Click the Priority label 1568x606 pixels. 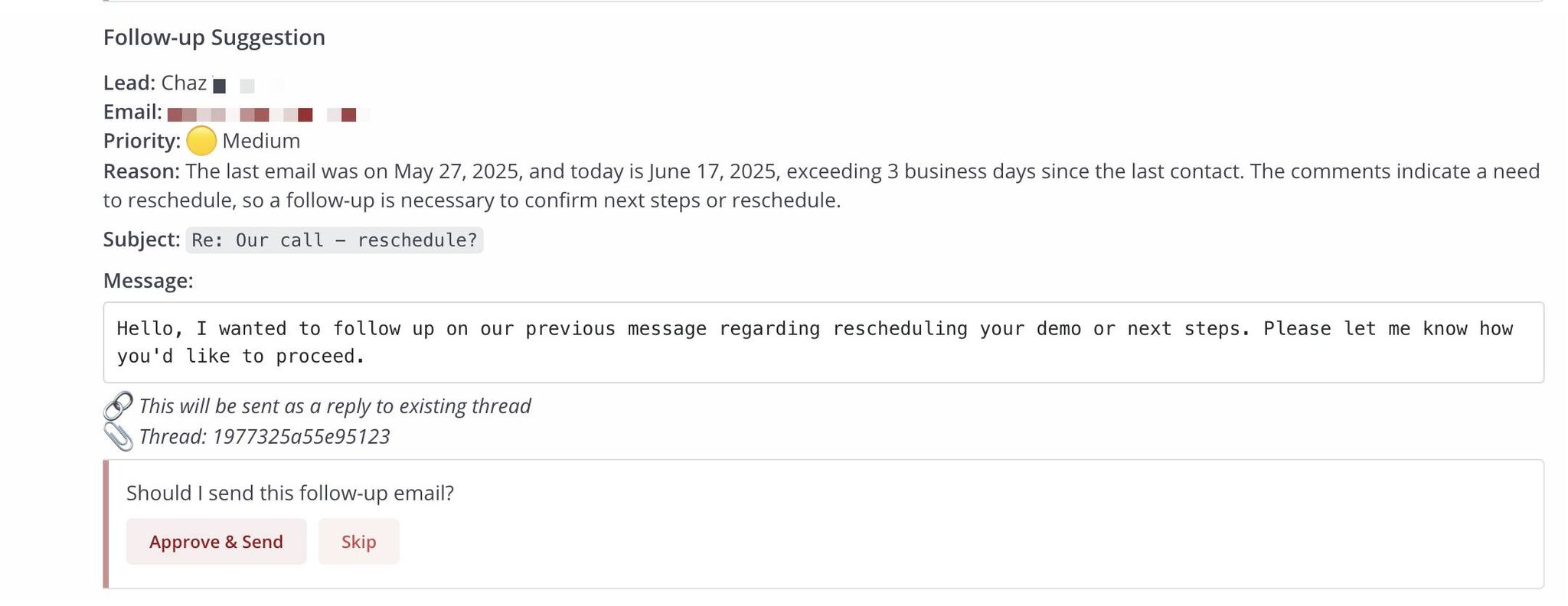tap(142, 141)
